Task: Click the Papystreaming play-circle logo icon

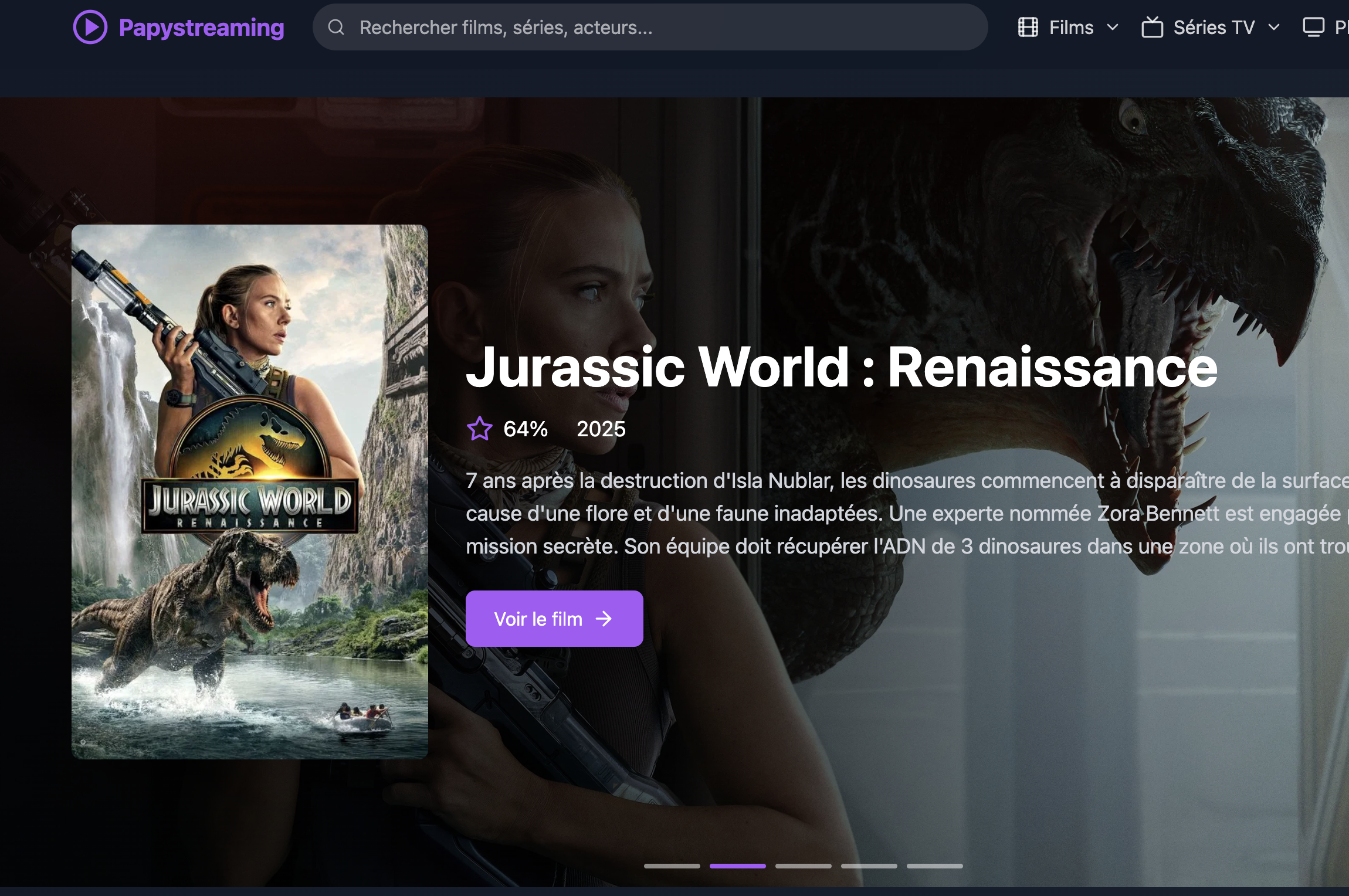Action: point(90,27)
